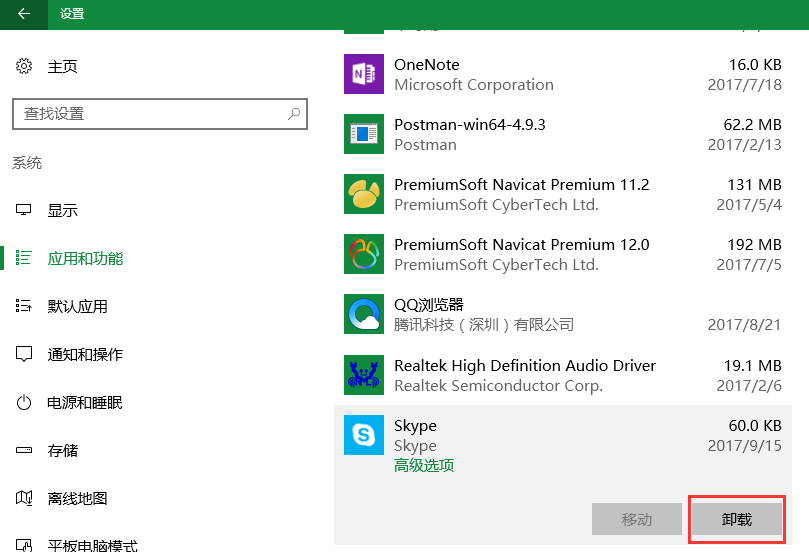Image resolution: width=809 pixels, height=552 pixels.
Task: Select the Postman-win64-4.9.3 entry
Action: coord(470,125)
